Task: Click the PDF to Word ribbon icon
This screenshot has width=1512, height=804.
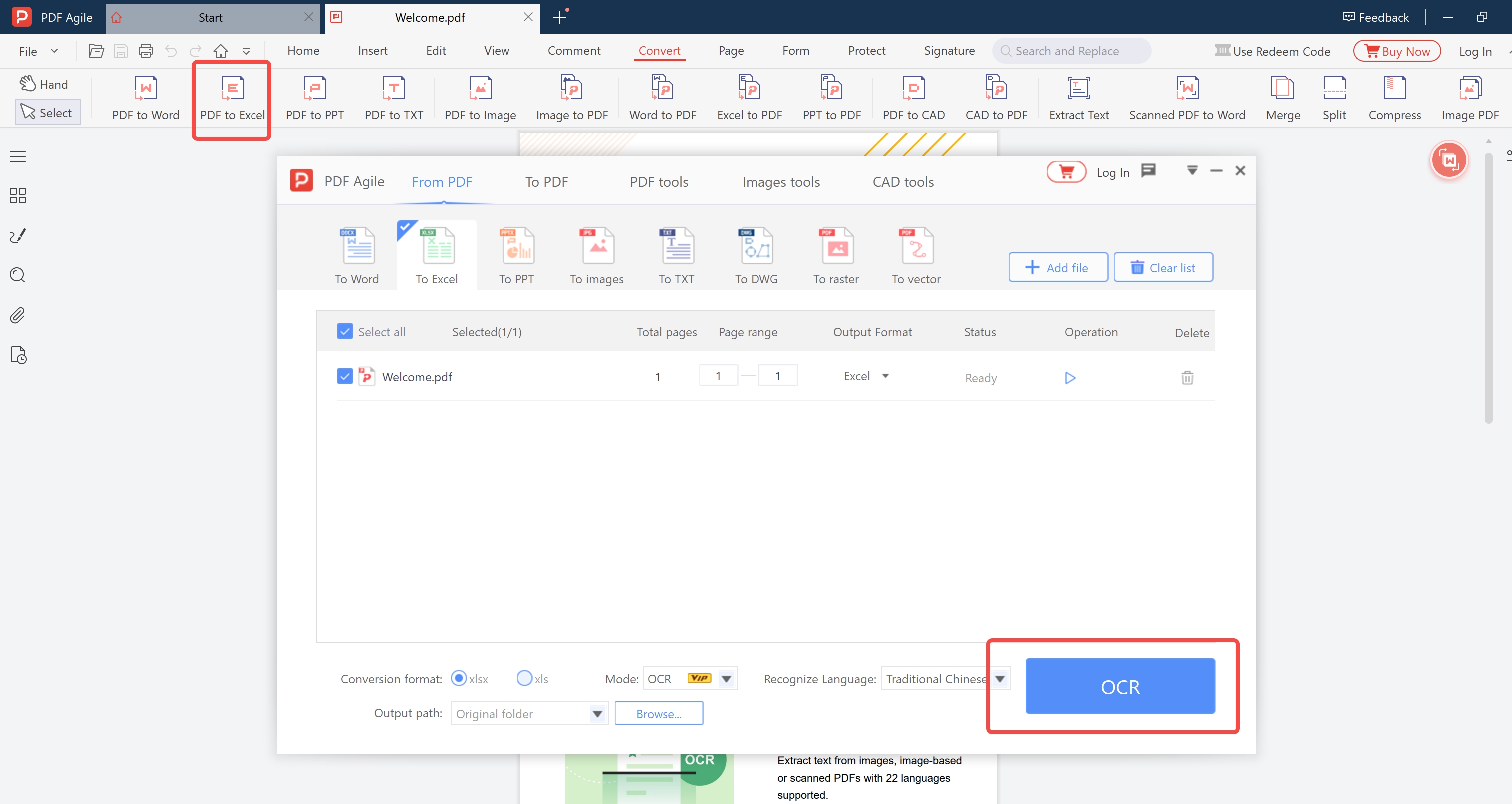Action: [146, 88]
